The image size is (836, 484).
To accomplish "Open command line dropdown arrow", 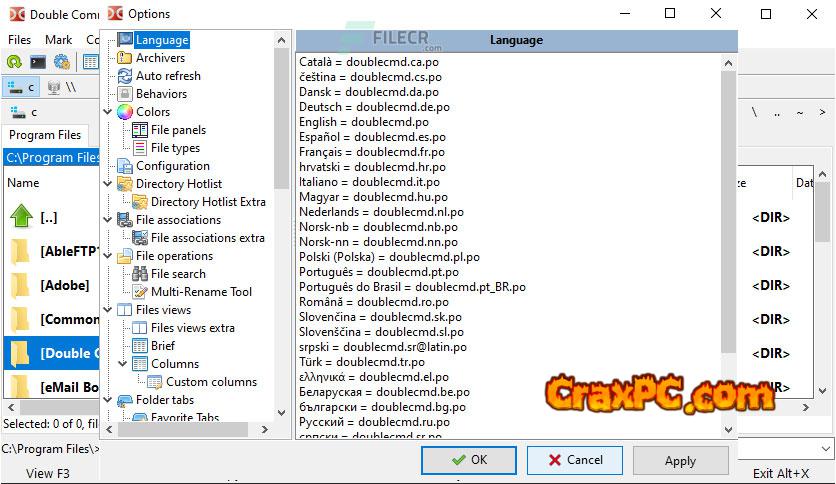I will (x=826, y=449).
